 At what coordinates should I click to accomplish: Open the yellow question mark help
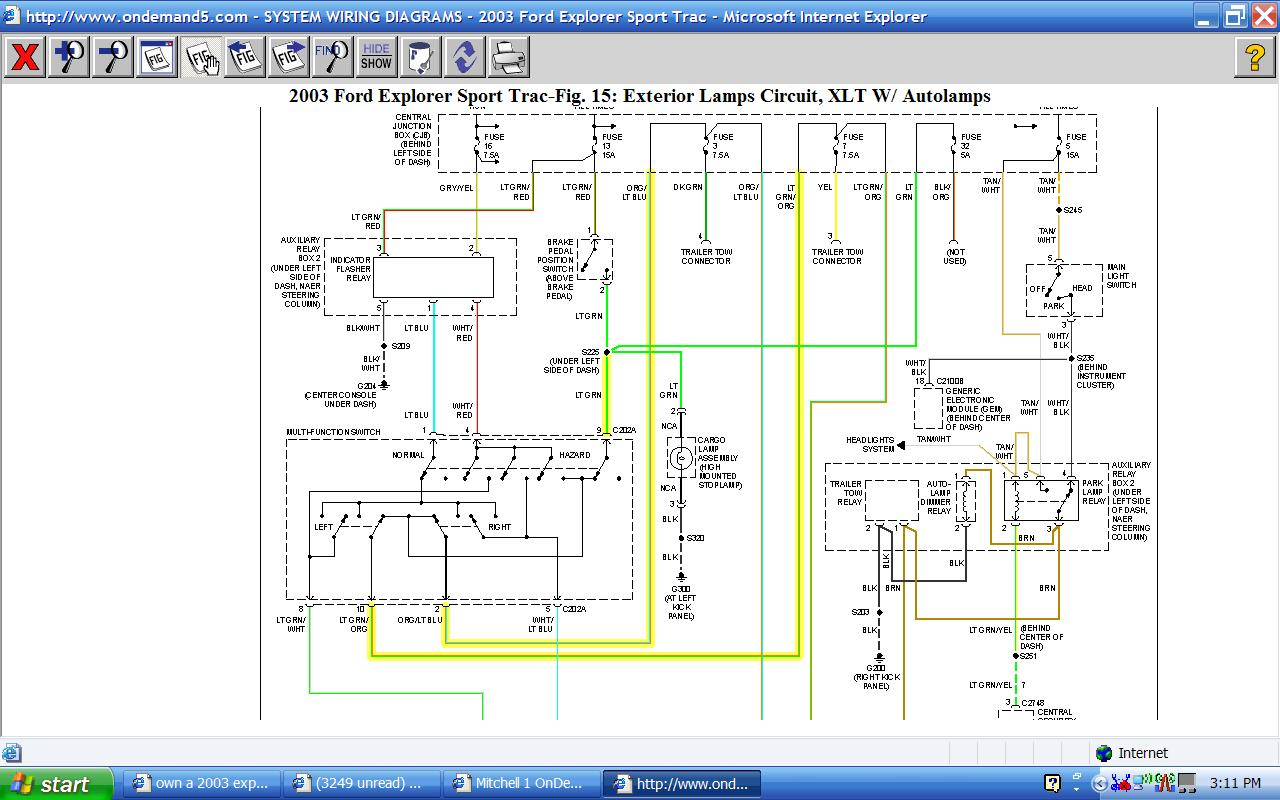[x=1255, y=57]
